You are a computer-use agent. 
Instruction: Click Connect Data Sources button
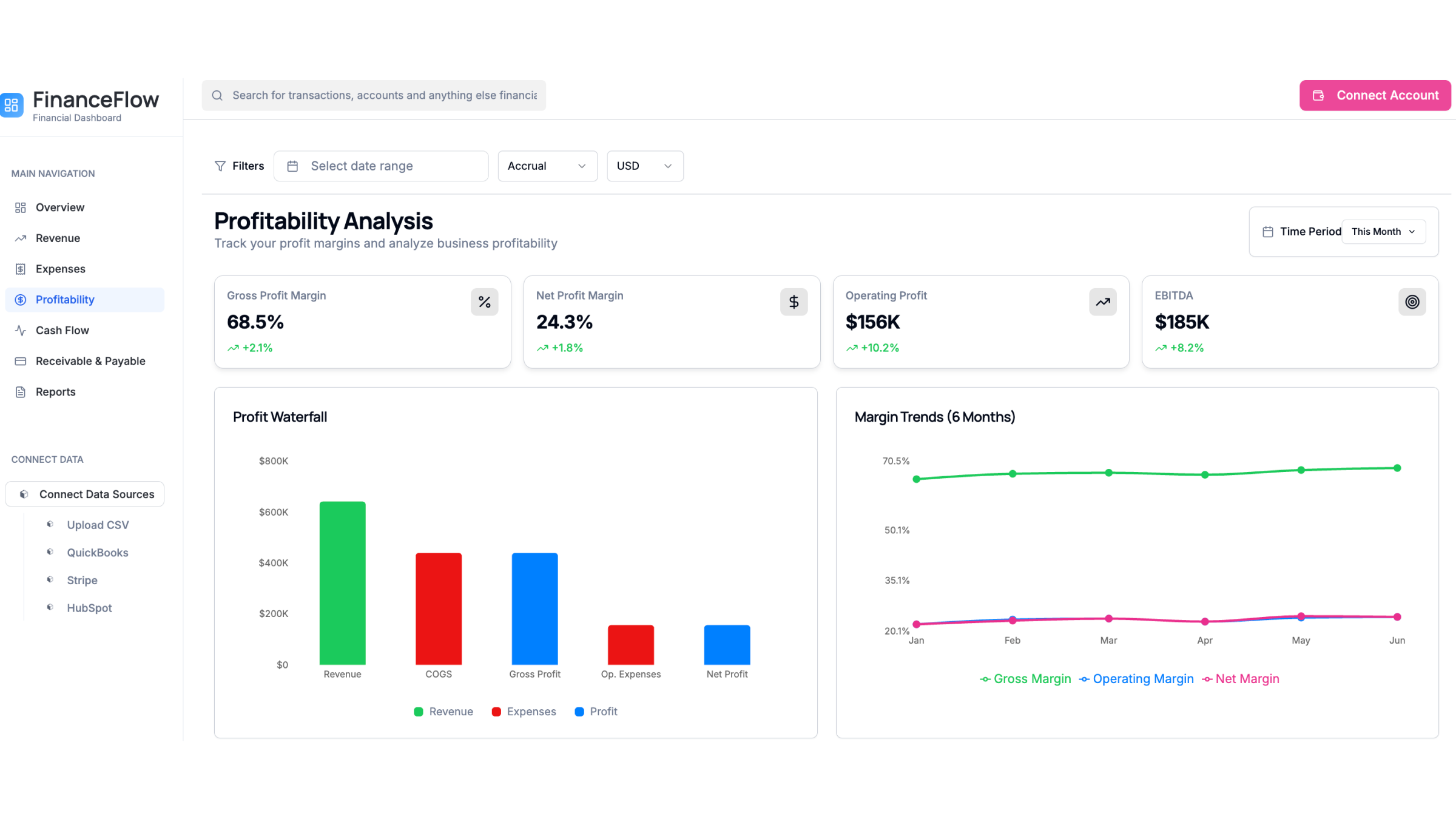pos(85,494)
